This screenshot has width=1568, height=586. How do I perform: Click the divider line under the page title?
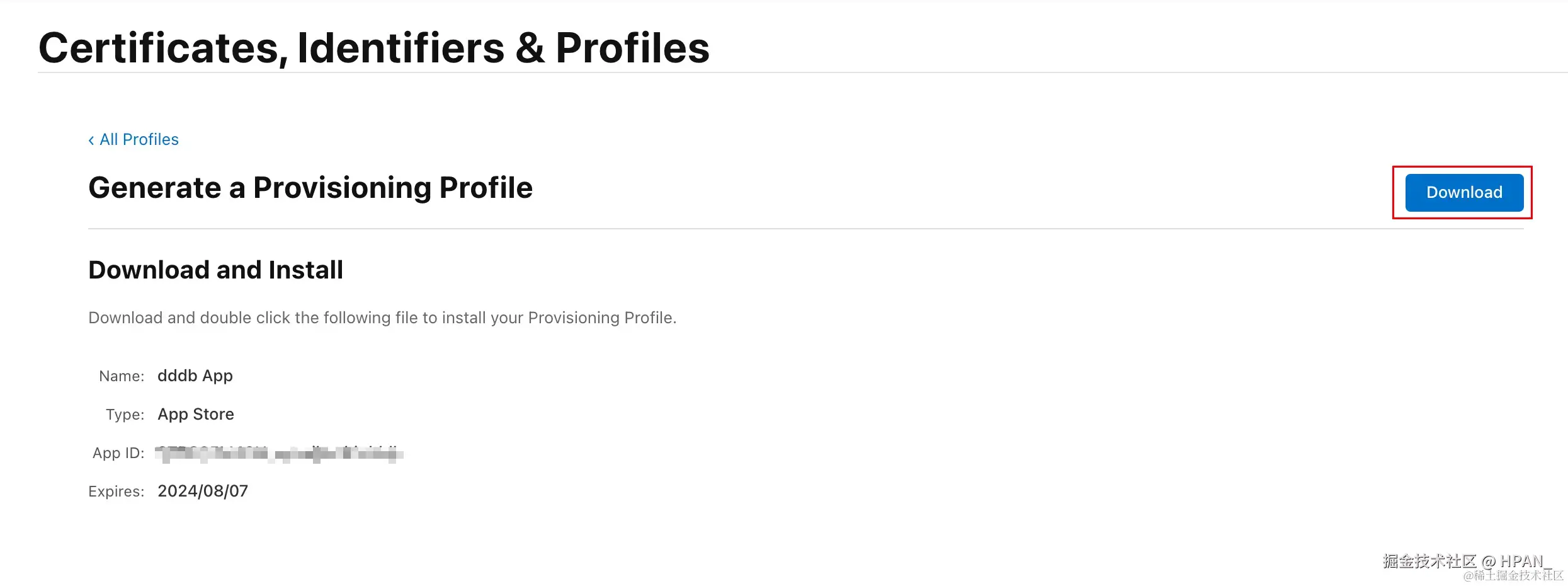(x=803, y=72)
